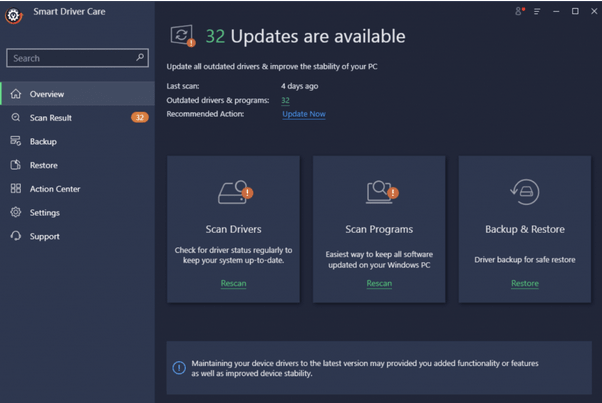Go to Scan Result section

(x=78, y=117)
